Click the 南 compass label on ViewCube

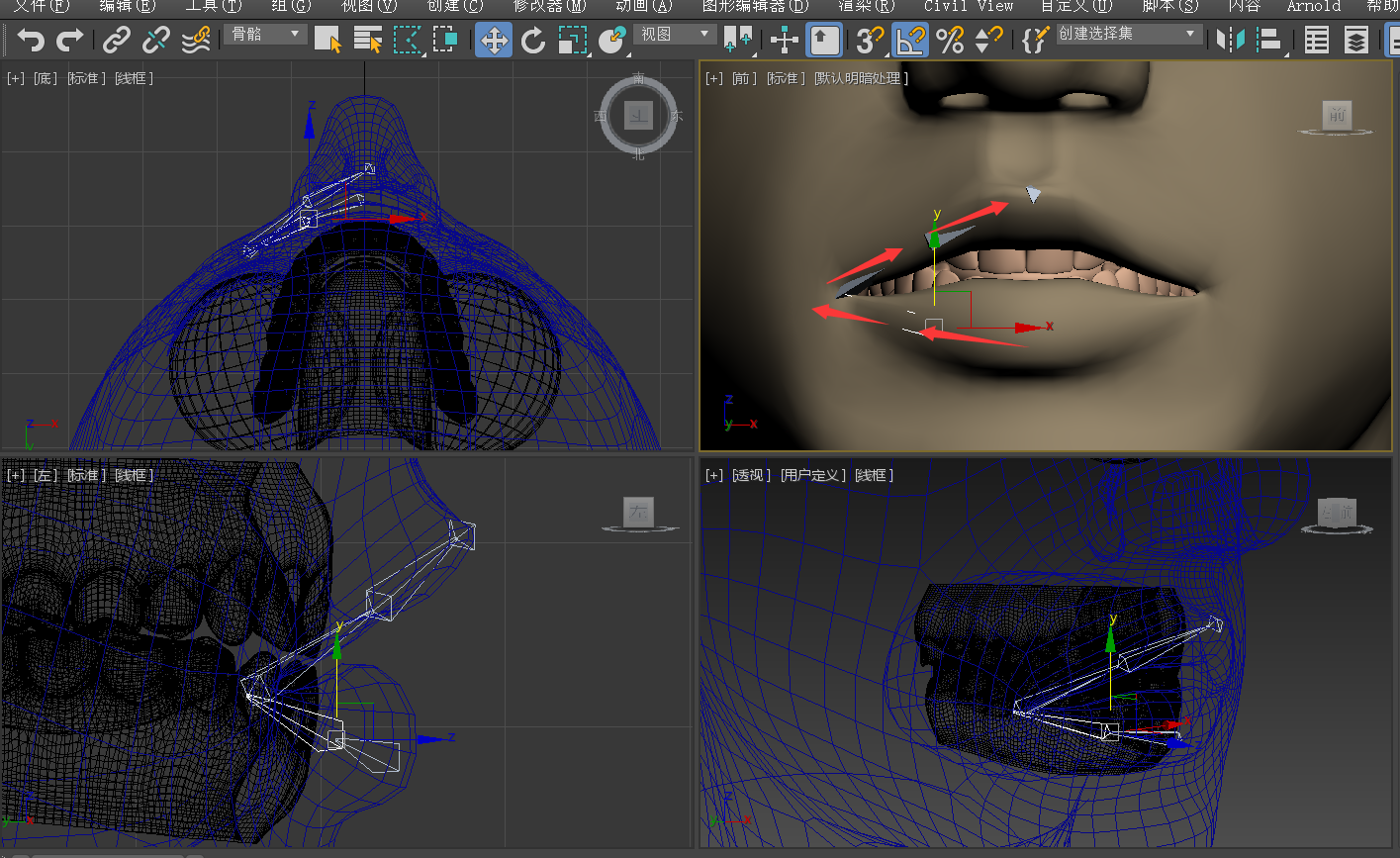point(638,78)
